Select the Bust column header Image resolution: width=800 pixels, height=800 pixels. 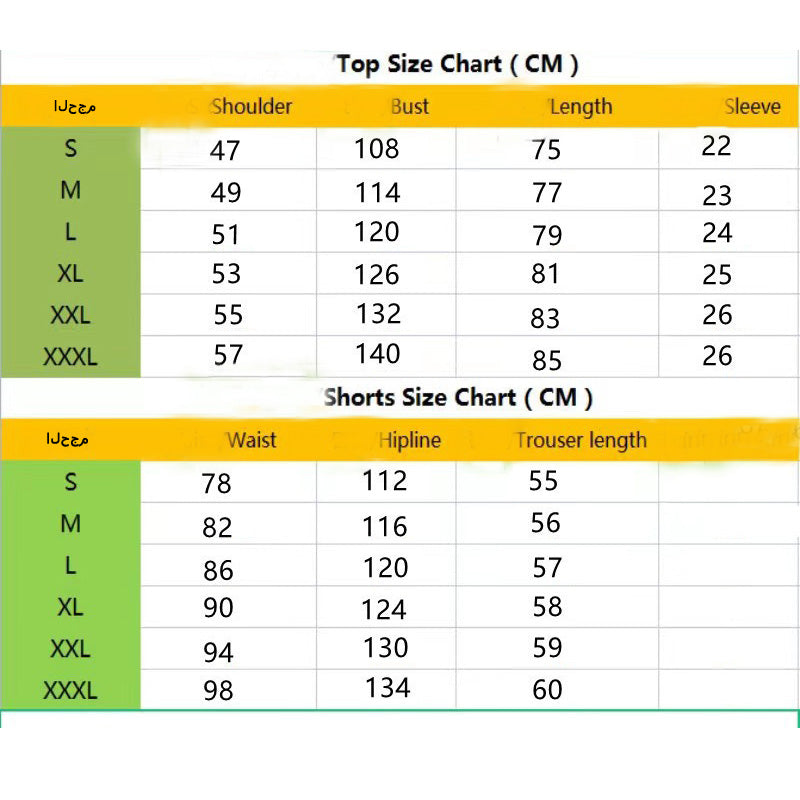(x=409, y=107)
